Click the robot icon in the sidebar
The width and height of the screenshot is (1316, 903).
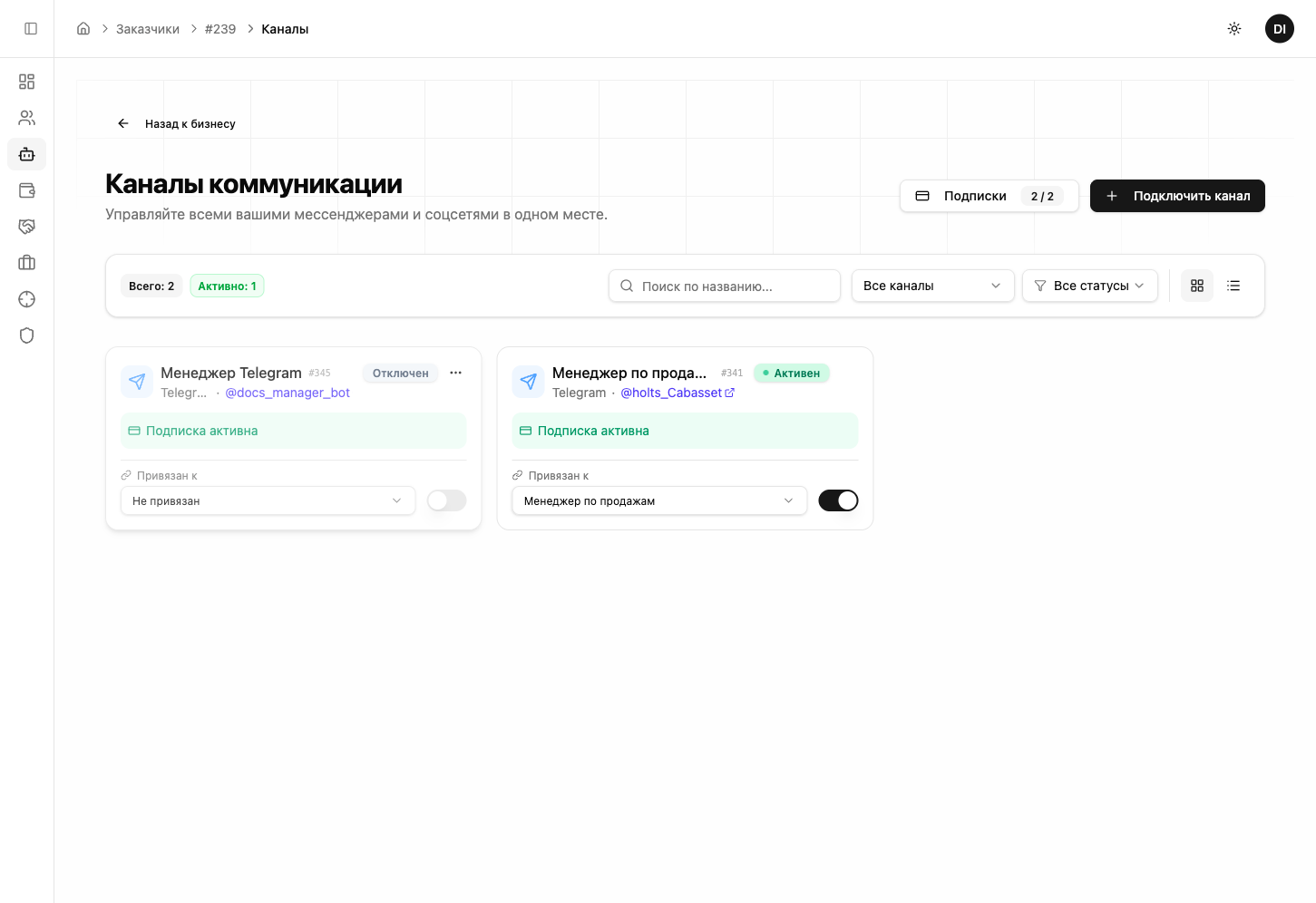26,154
